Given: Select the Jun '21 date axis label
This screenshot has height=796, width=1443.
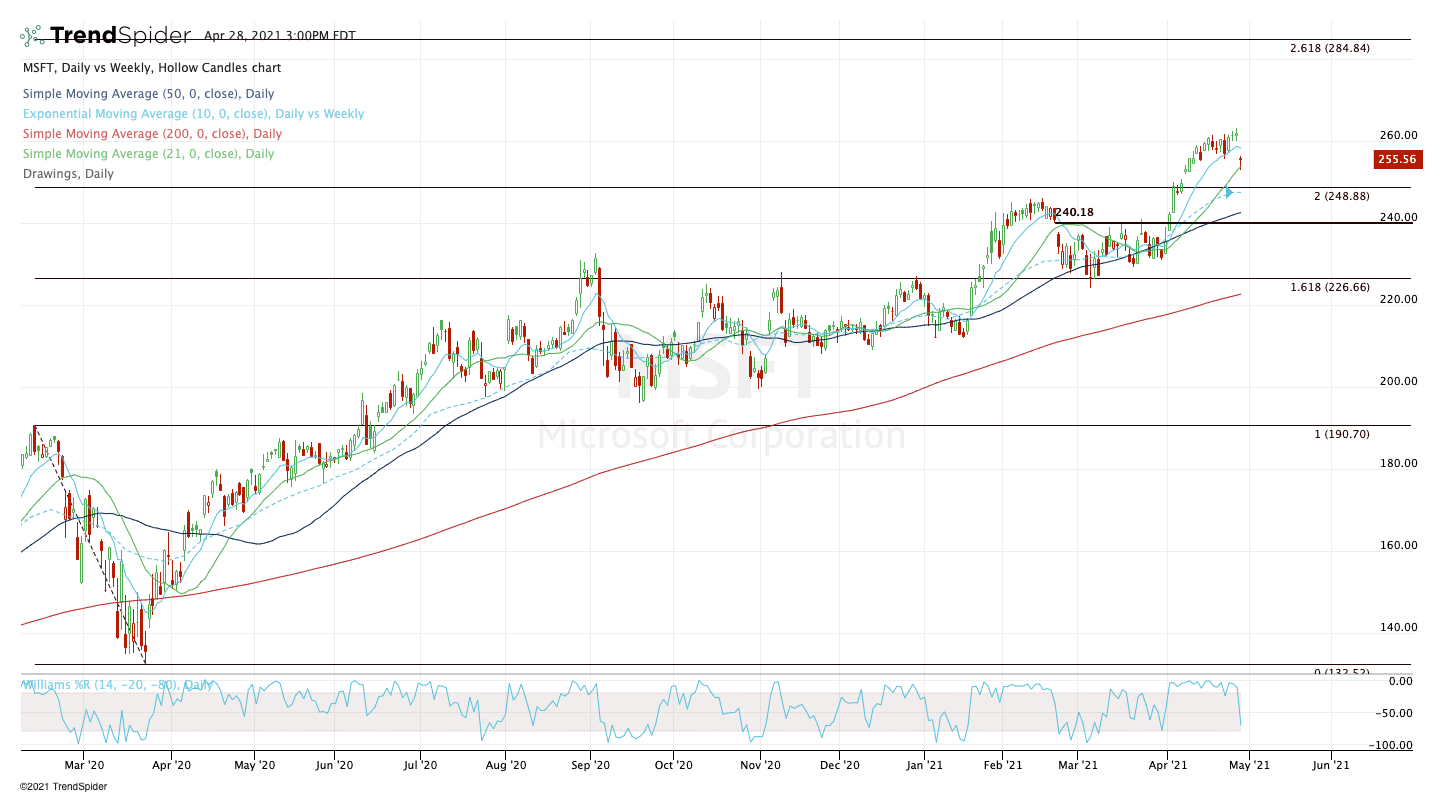Looking at the screenshot, I should pos(1330,765).
